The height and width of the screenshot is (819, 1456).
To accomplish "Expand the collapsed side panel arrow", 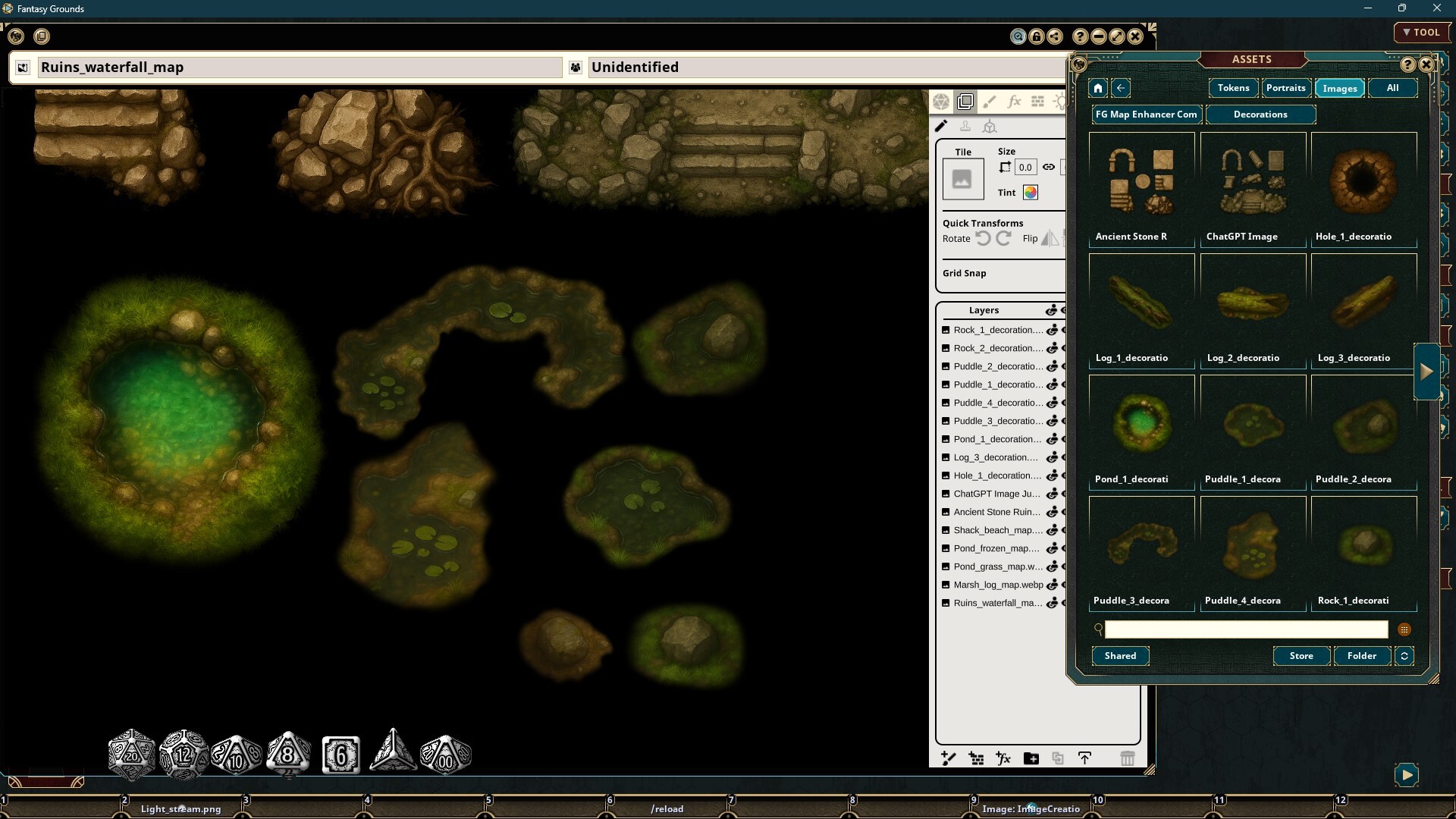I will [x=1428, y=371].
